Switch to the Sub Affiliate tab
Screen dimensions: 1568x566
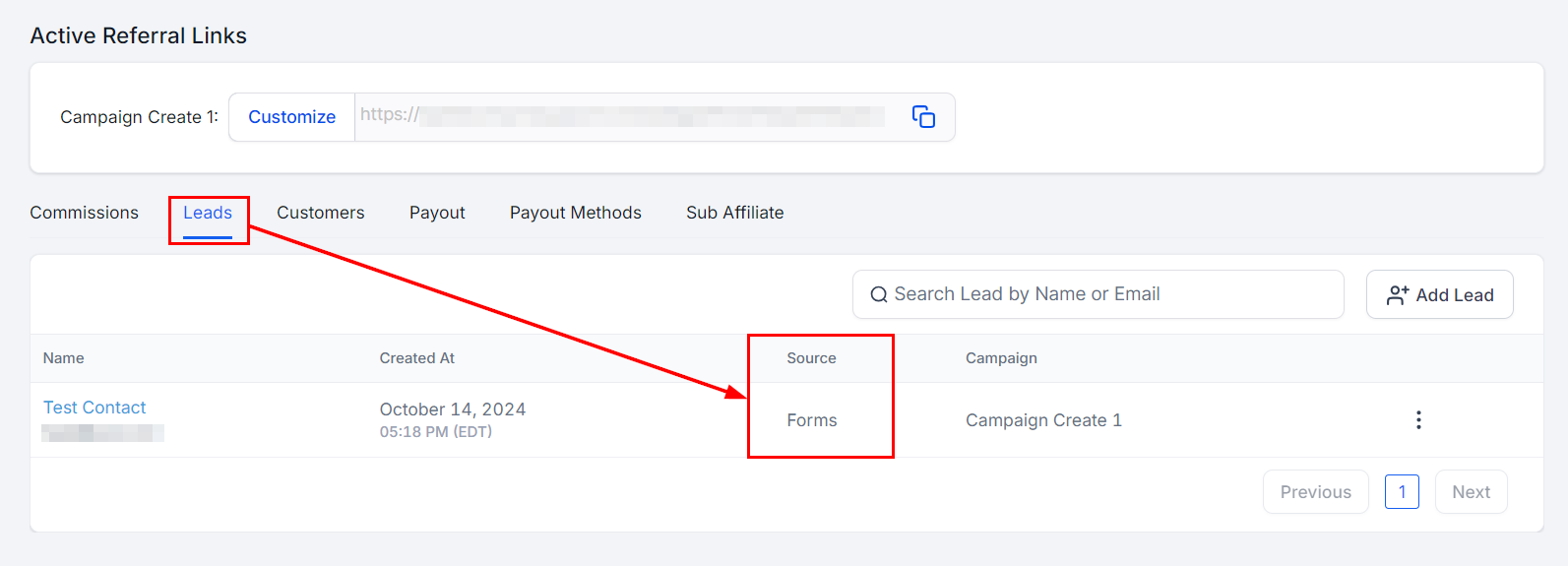734,213
